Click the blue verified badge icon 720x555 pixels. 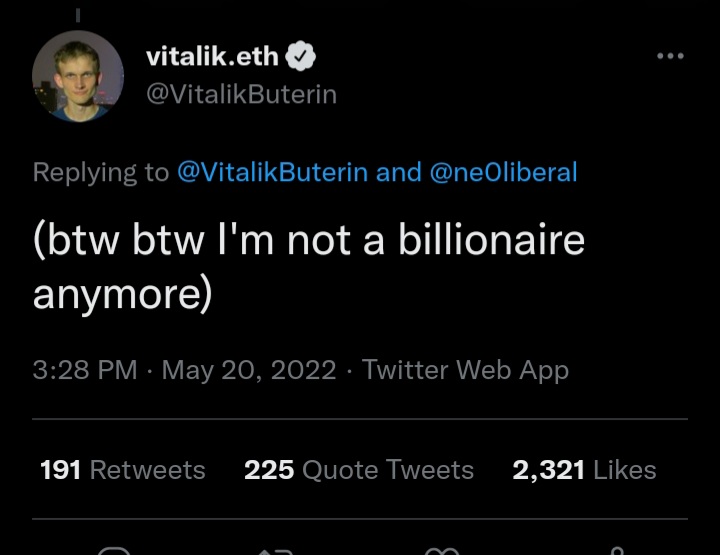(302, 57)
